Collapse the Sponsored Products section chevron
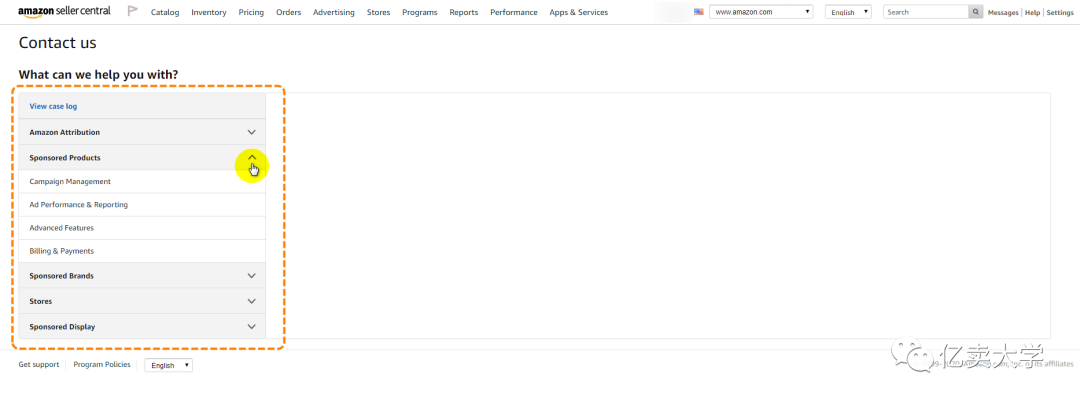 252,158
